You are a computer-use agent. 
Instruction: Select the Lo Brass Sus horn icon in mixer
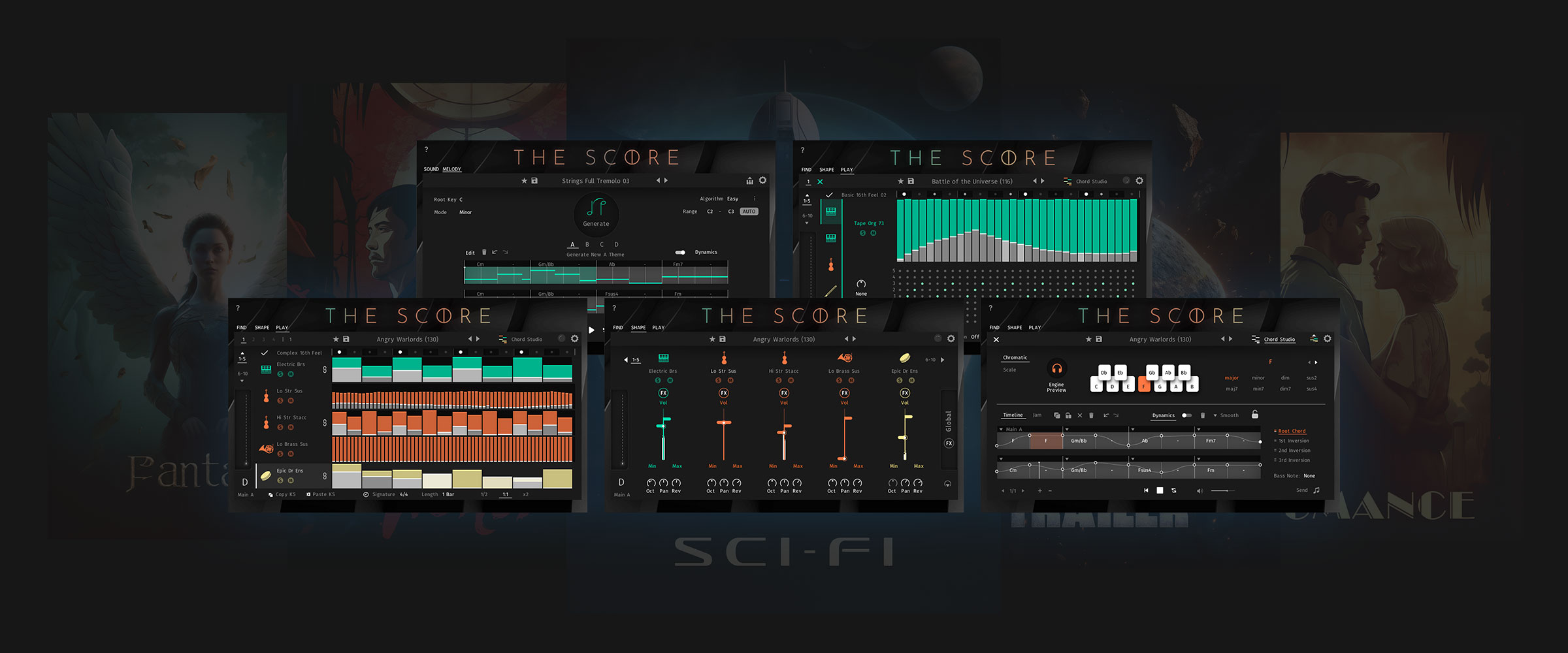844,358
